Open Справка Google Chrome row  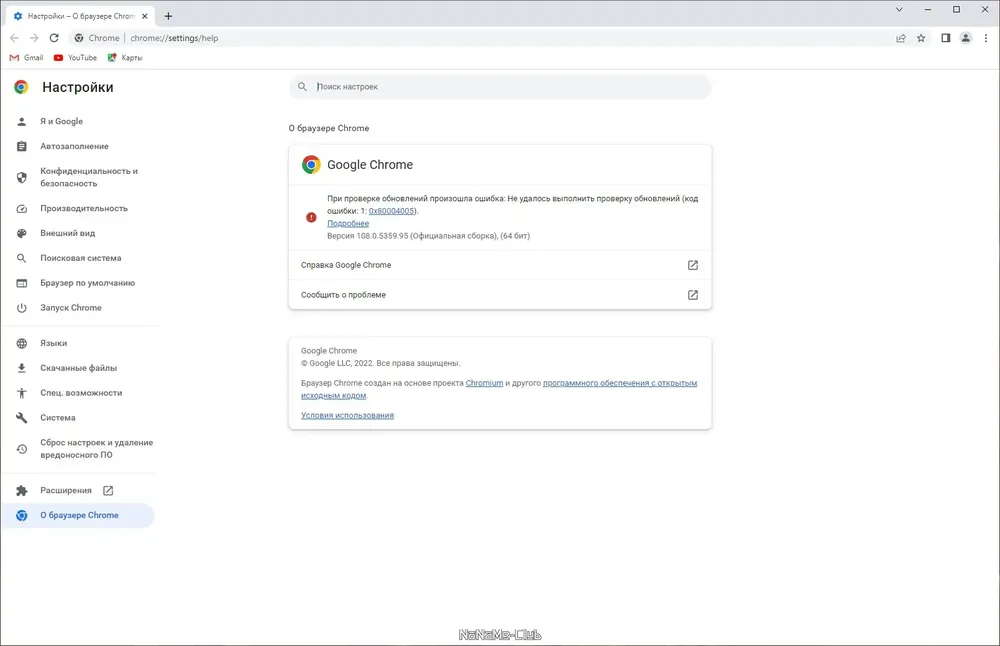tap(500, 265)
